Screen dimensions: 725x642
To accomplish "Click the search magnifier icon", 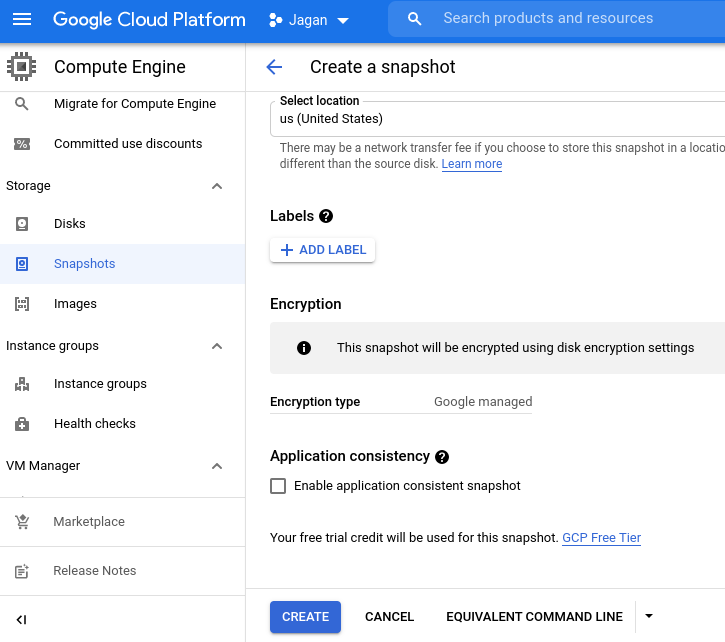I will click(414, 19).
